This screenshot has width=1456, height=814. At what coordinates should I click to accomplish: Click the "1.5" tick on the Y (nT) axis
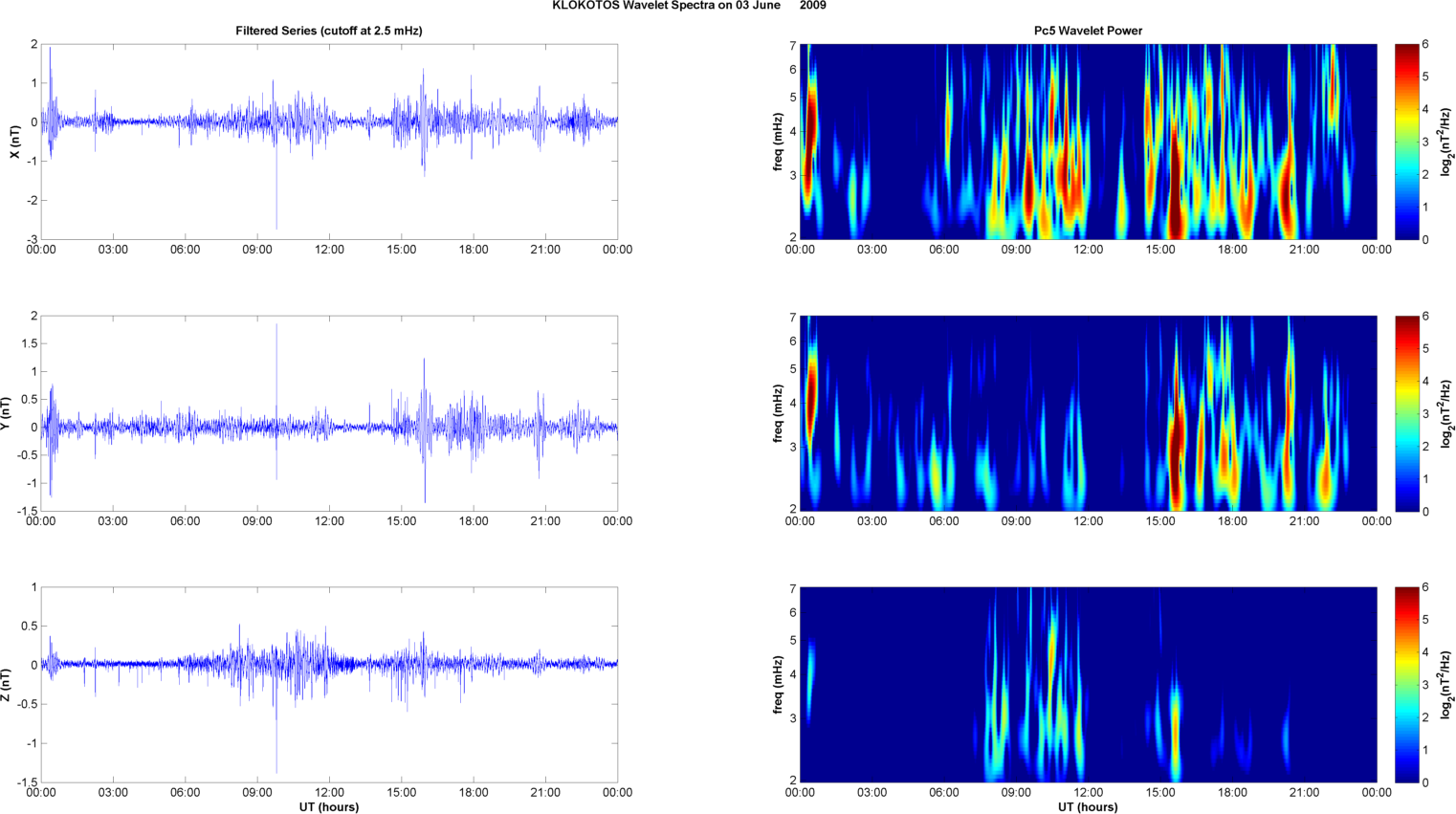(x=30, y=343)
